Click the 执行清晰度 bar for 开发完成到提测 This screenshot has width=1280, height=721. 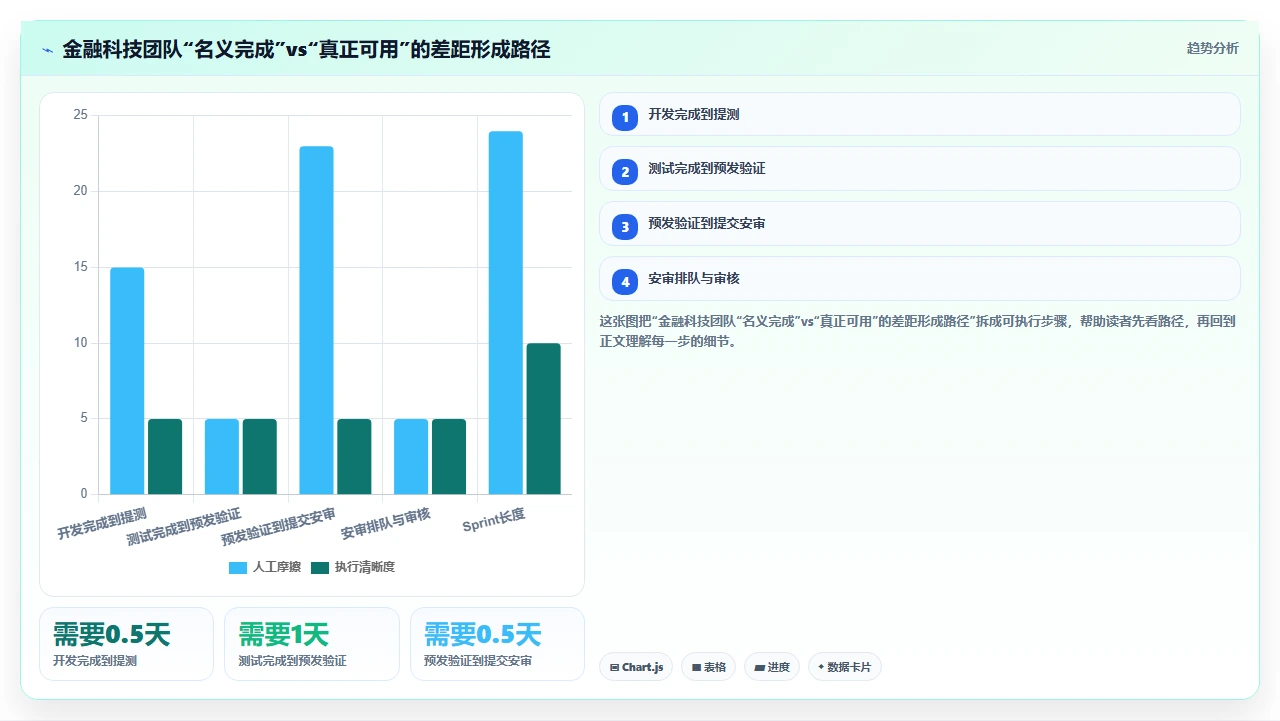coord(165,456)
